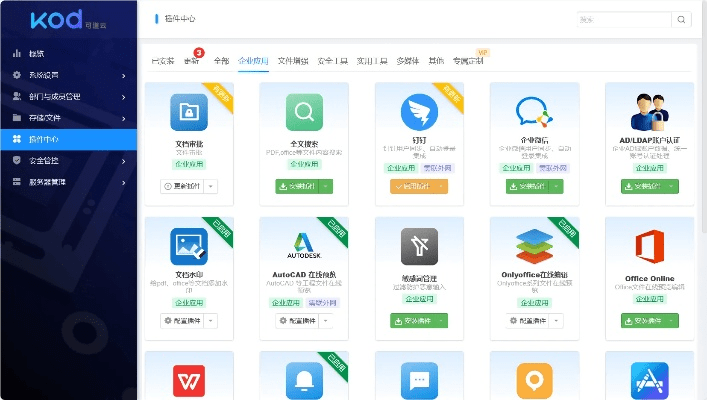Open the dropdown arrow on 敏感词管理 install button

click(441, 321)
